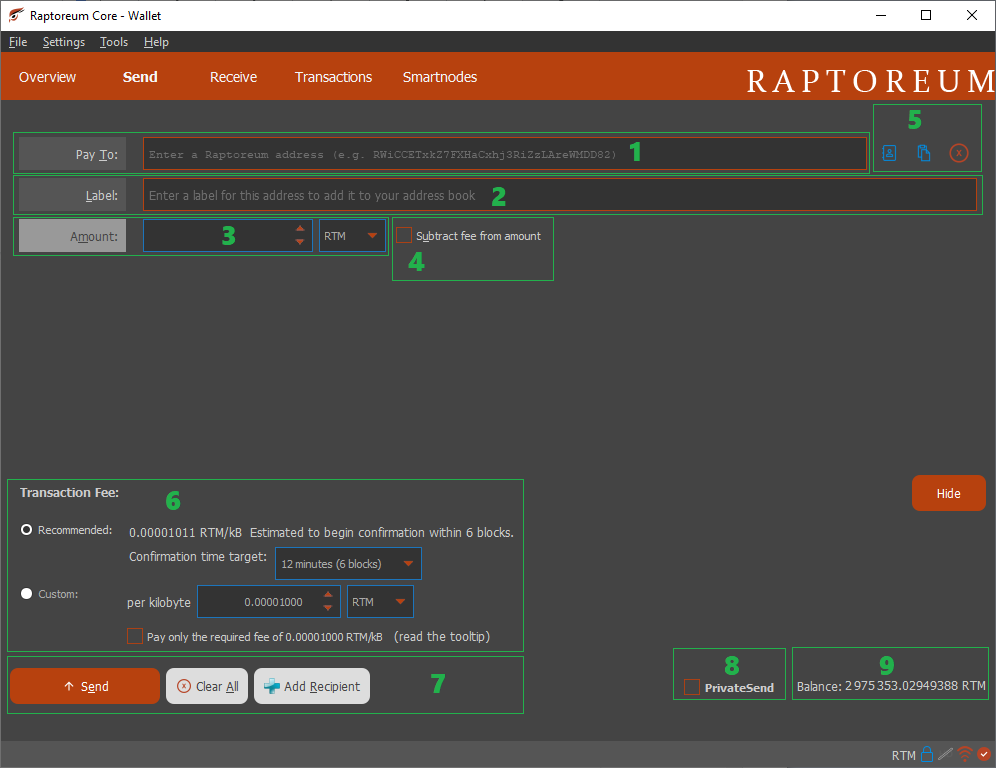Click the network connections icon in status bar
Viewport: 996px width, 768px height.
point(964,754)
